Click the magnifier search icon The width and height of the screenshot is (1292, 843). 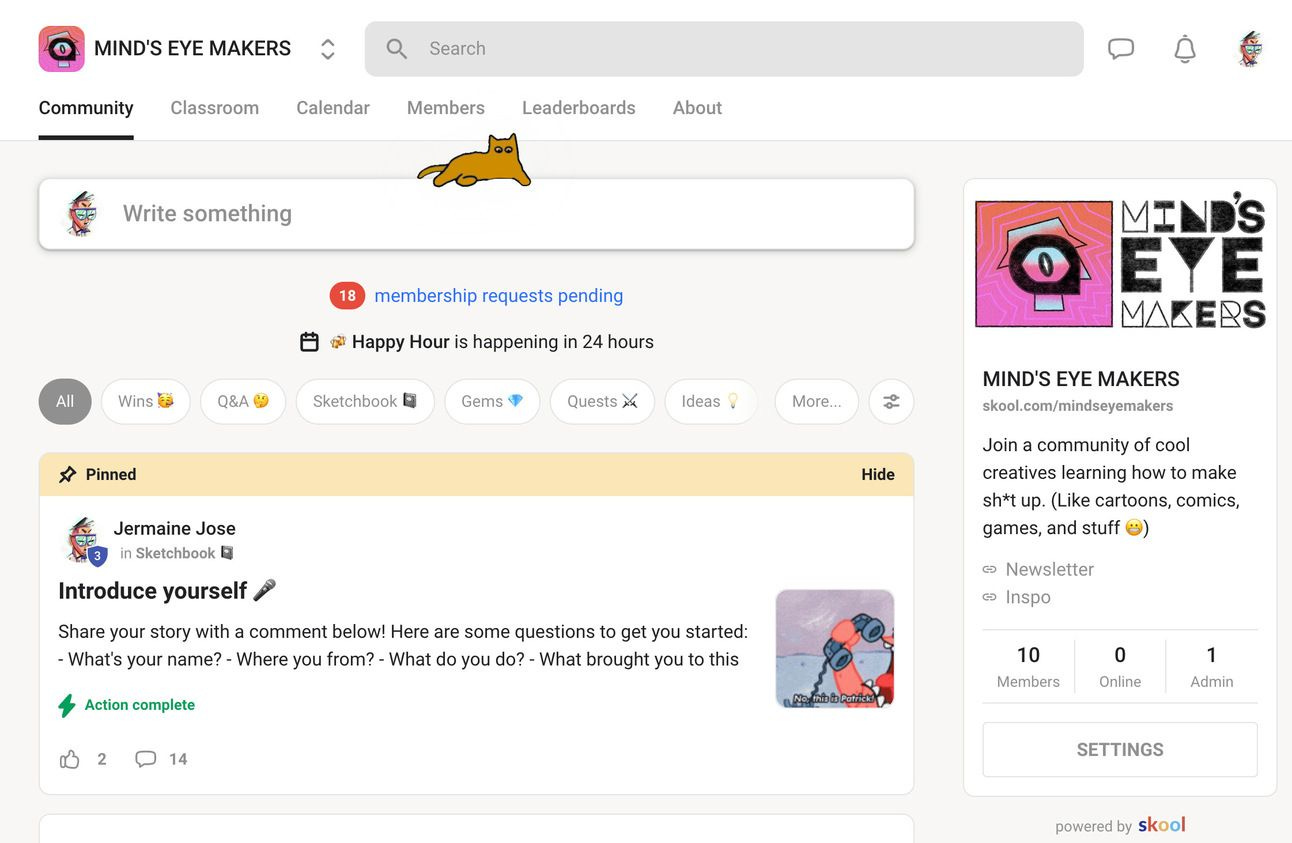click(397, 49)
